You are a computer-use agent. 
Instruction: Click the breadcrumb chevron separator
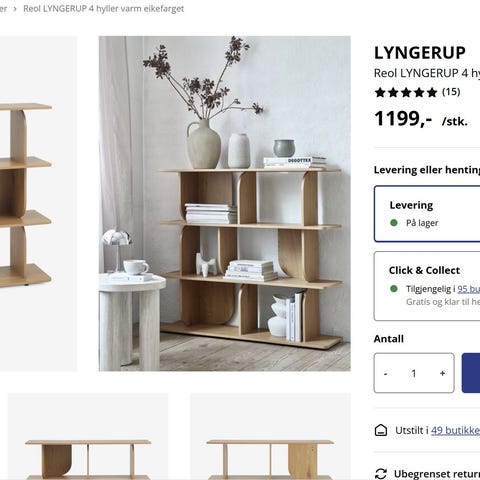pyautogui.click(x=15, y=9)
